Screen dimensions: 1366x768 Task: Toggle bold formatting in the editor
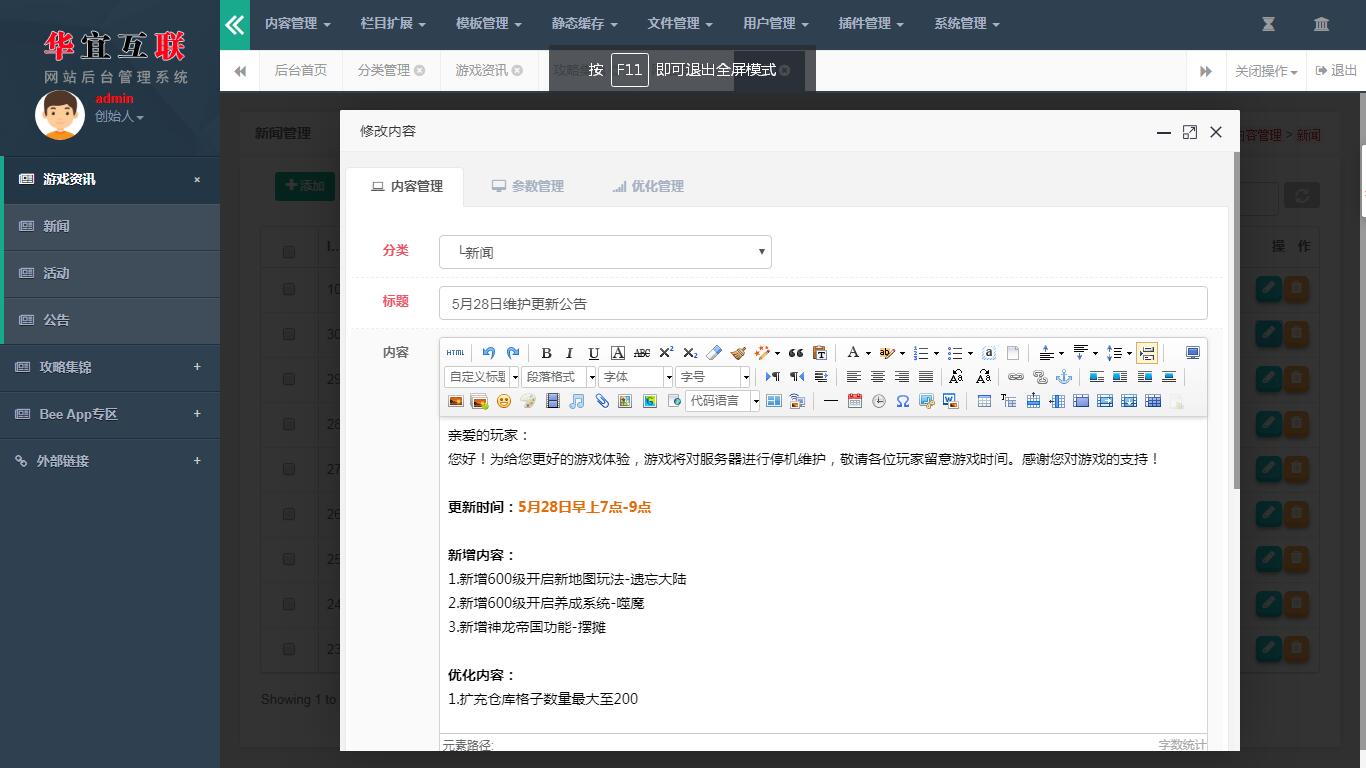(x=546, y=353)
